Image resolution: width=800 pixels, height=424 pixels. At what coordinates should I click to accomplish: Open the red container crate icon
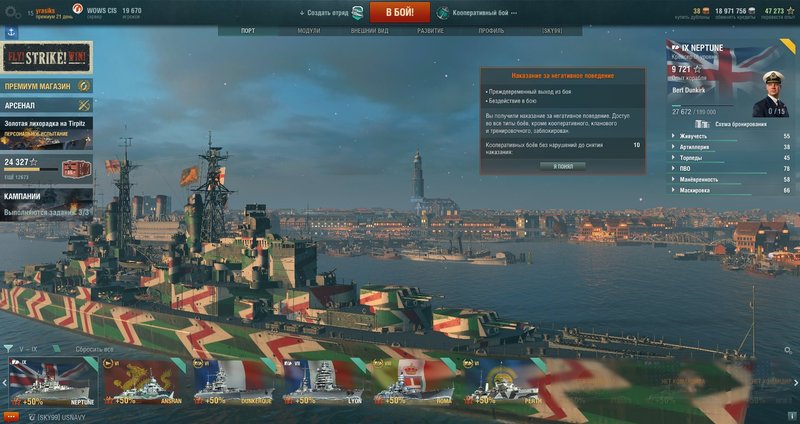pyautogui.click(x=77, y=169)
